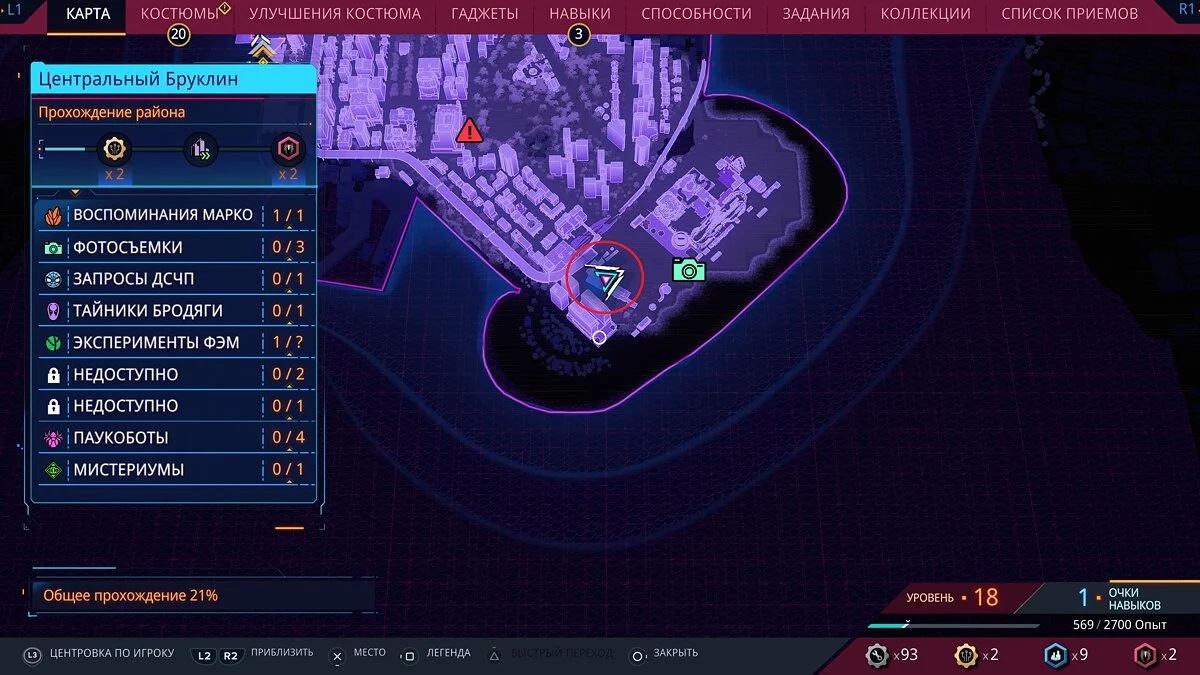The width and height of the screenshot is (1200, 675).
Task: Click the red hero token reward icon on progress bar
Action: 288,150
